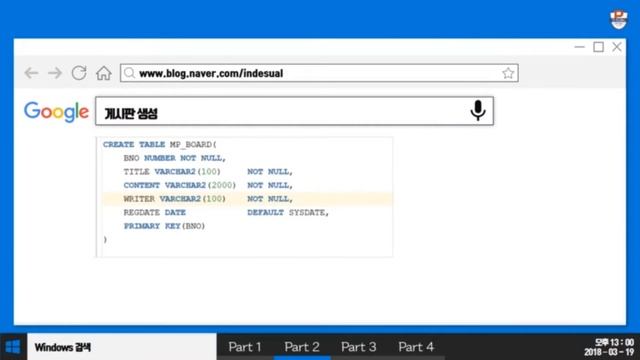The width and height of the screenshot is (640, 360).
Task: Open the Windows Start logo
Action: 13,347
